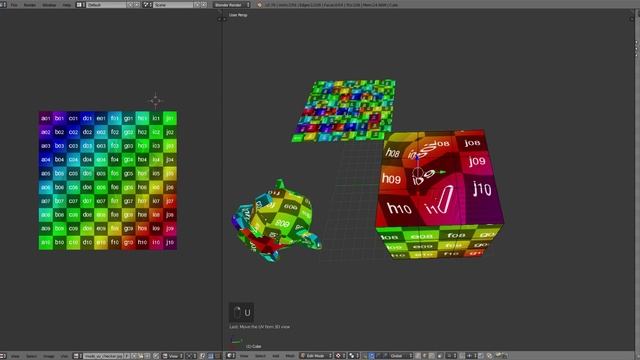
Task: Toggle pin image in UV editor
Action: pos(156,356)
